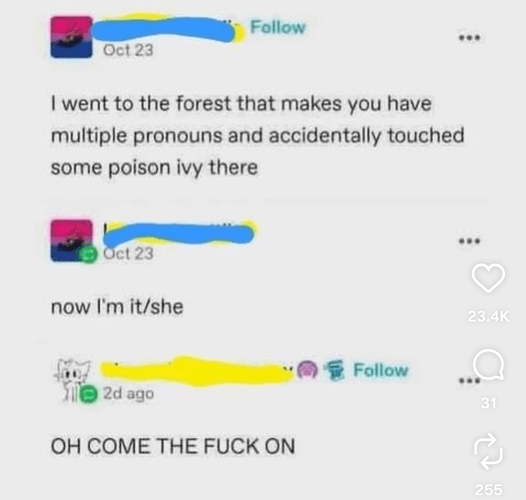Open the top poster's pink and blue avatar
This screenshot has height=500, width=526.
click(x=71, y=37)
